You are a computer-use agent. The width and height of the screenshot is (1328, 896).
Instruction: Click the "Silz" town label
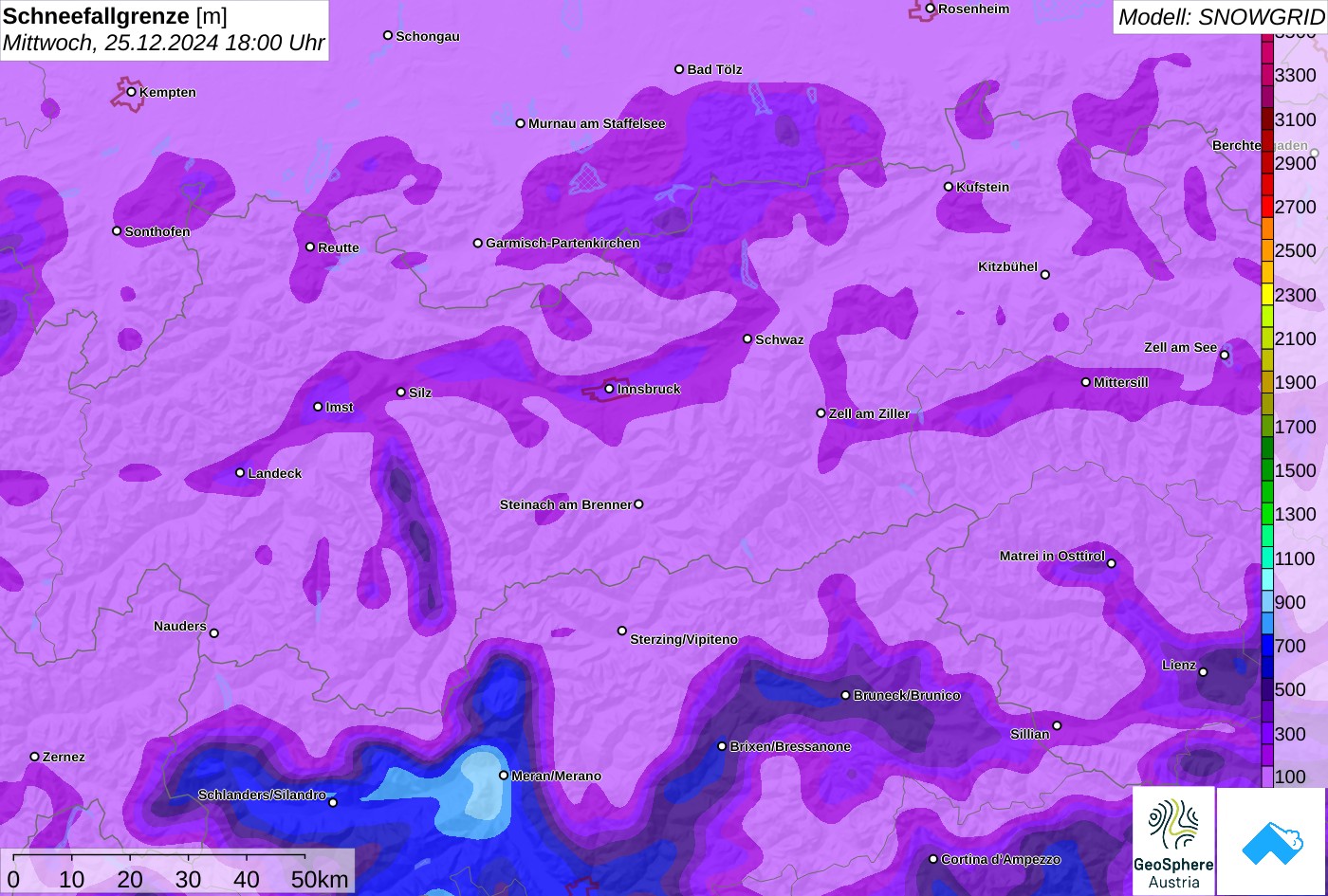420,393
